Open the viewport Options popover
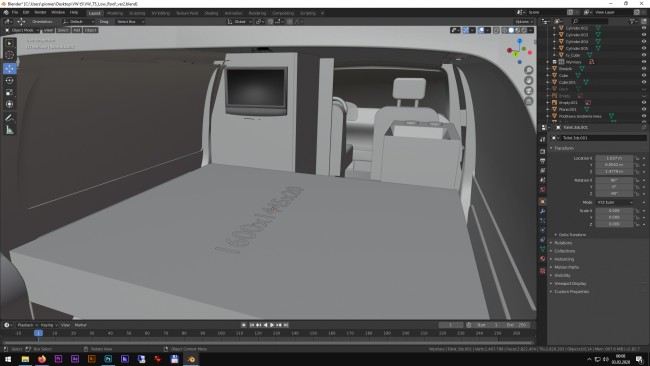Image resolution: width=650 pixels, height=366 pixels. click(524, 22)
